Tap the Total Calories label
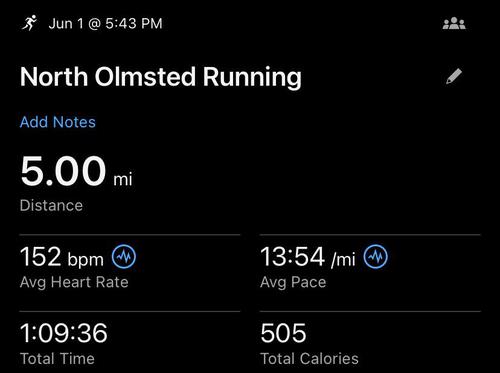Viewport: 500px width, 373px height. click(309, 359)
